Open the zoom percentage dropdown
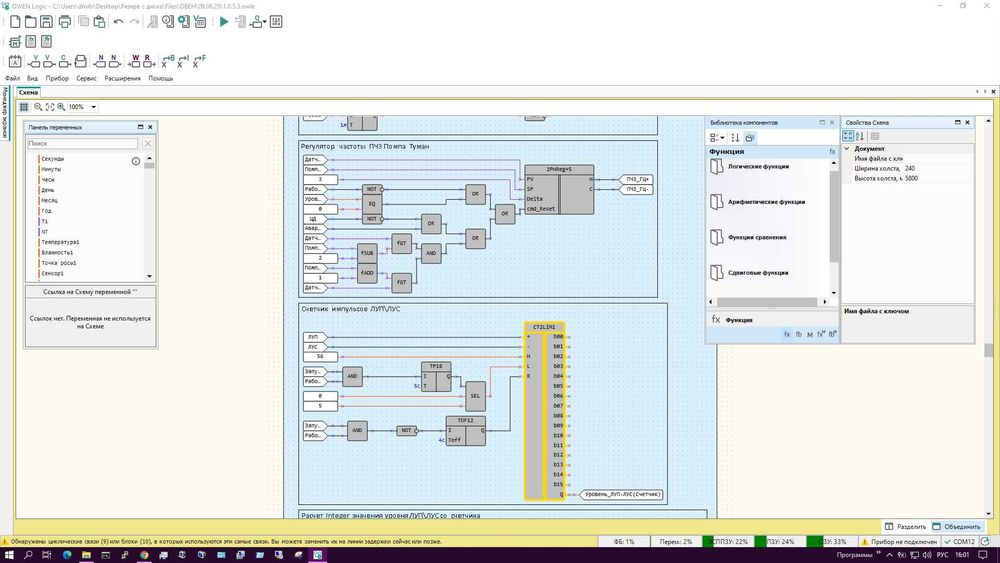1000x563 pixels. click(x=94, y=107)
